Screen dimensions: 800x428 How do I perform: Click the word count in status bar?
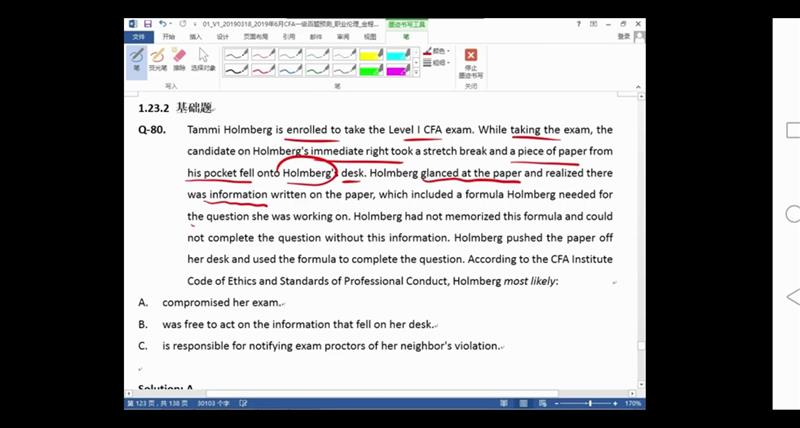point(215,404)
